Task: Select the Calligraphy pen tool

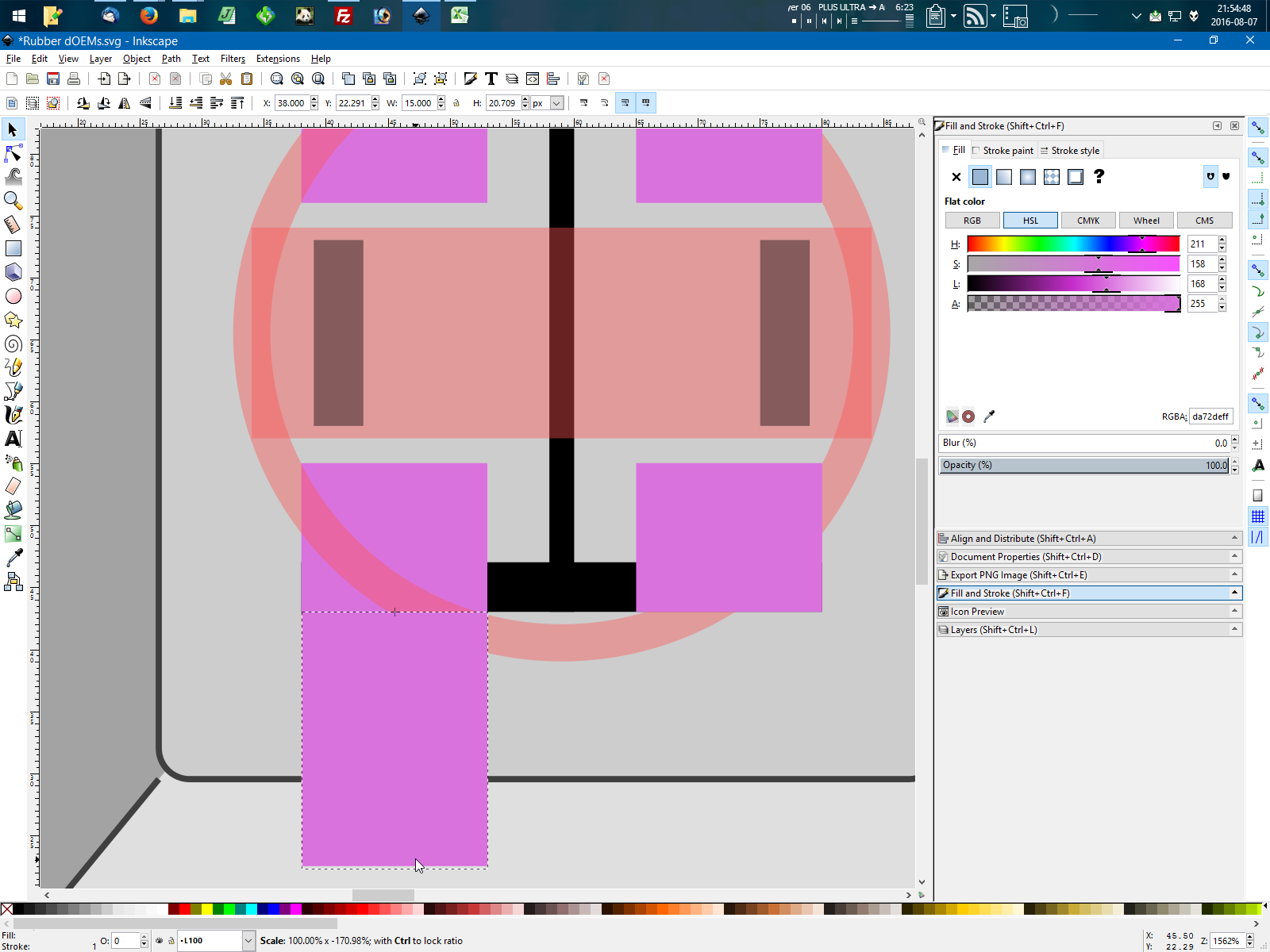Action: click(13, 413)
